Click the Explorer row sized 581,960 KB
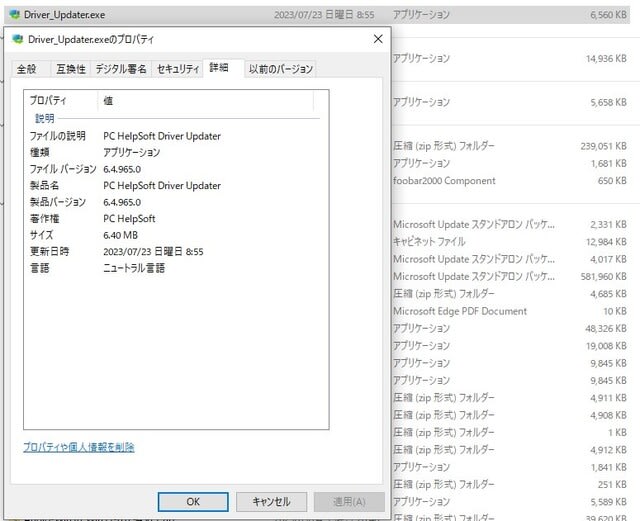 [x=510, y=276]
